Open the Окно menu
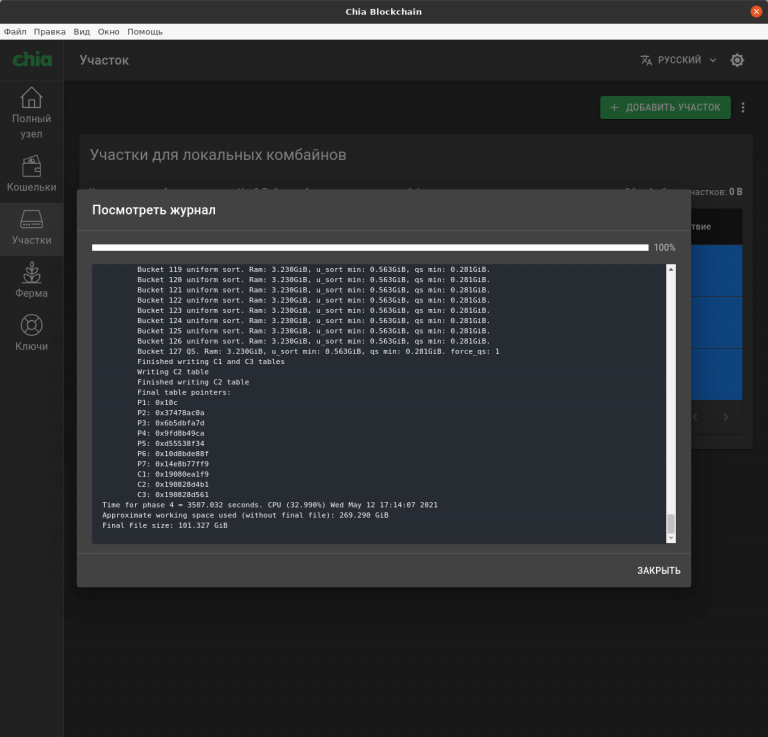Image resolution: width=768 pixels, height=737 pixels. click(x=108, y=32)
